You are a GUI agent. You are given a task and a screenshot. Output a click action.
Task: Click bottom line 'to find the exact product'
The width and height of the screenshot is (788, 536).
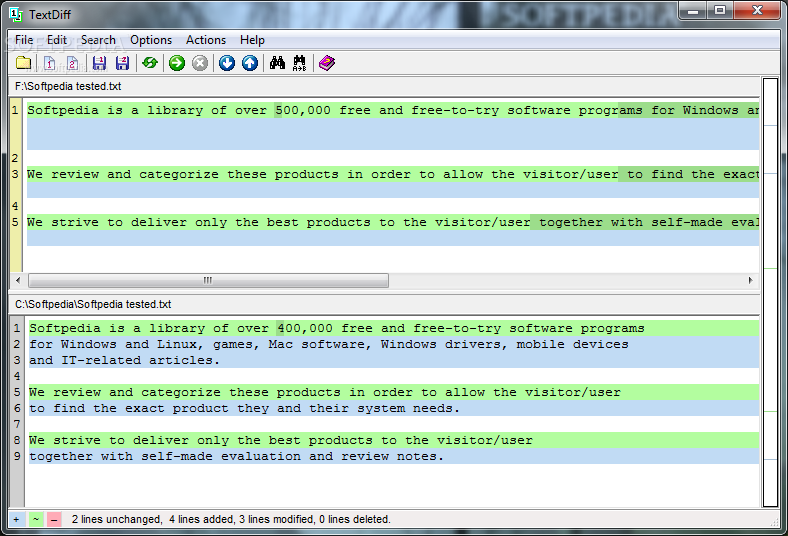tap(393, 408)
